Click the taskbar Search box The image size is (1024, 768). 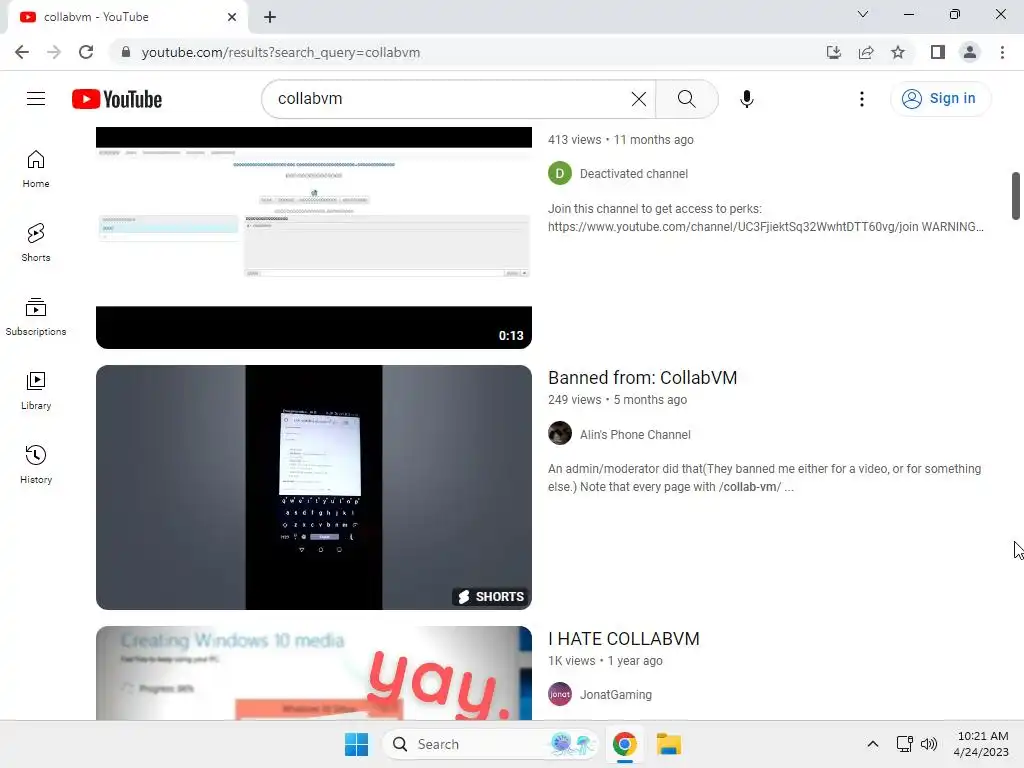pyautogui.click(x=490, y=744)
